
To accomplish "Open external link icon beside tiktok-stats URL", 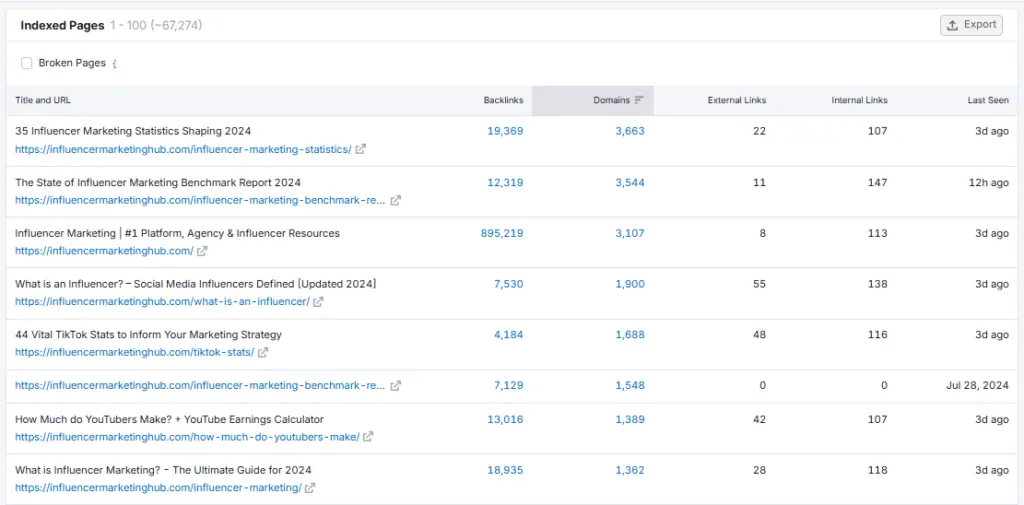I will [x=264, y=353].
